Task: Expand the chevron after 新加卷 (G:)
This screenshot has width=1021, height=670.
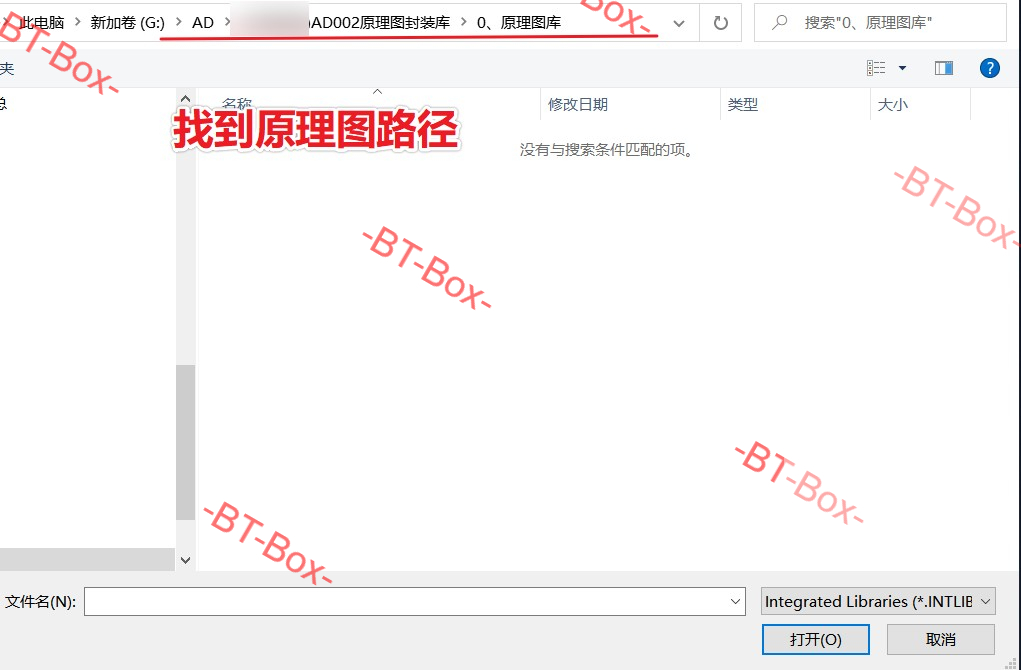Action: 178,23
